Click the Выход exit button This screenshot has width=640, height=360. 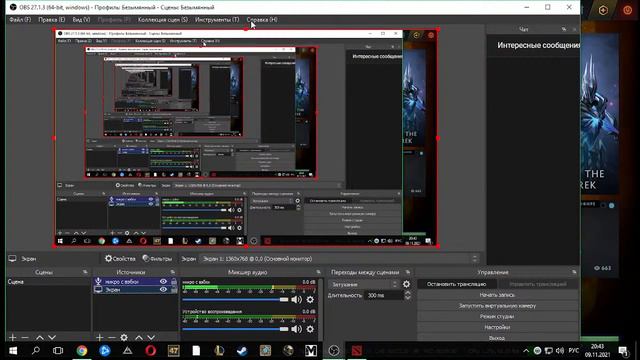[x=497, y=338]
